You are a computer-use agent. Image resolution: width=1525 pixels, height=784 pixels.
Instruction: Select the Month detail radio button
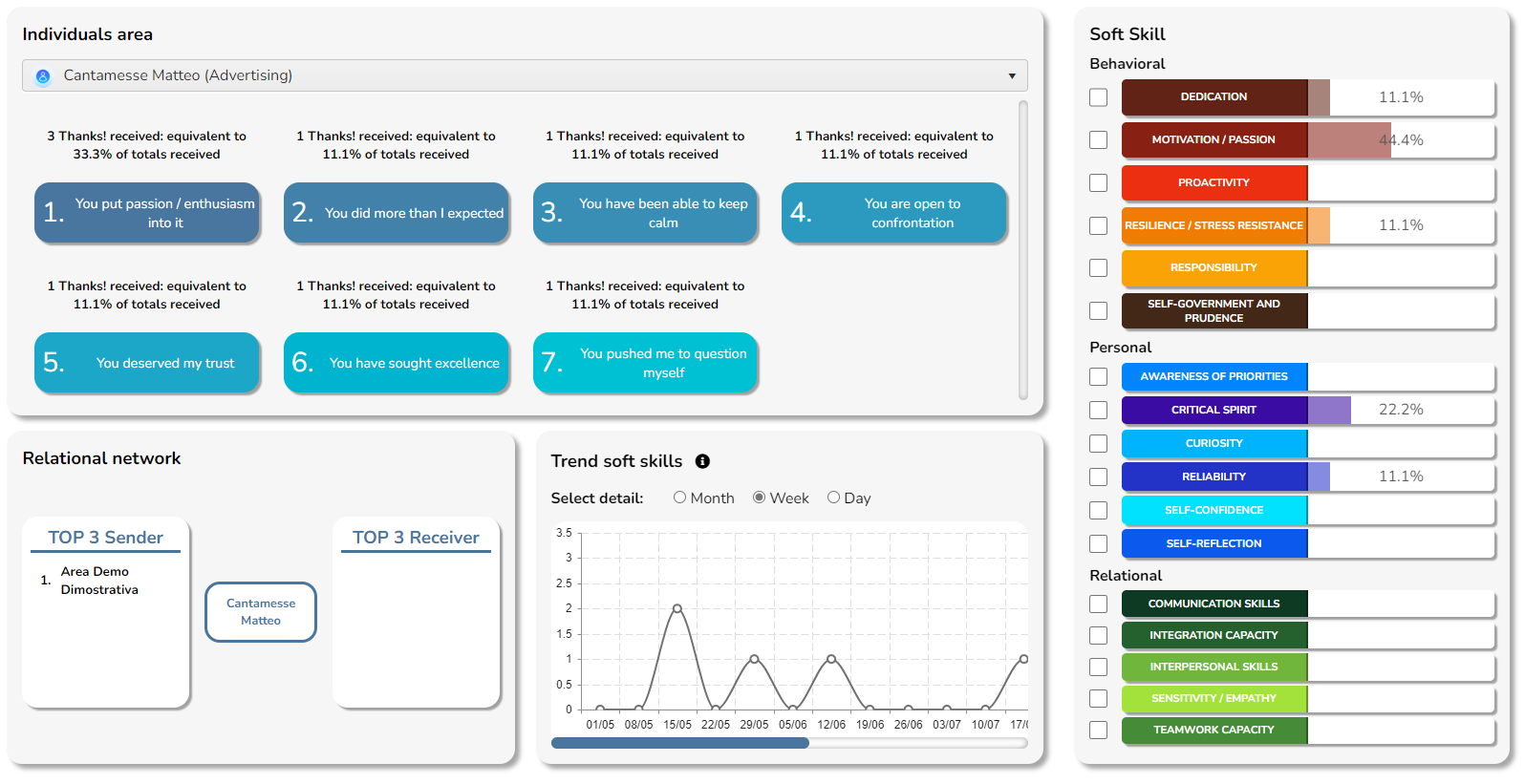click(679, 498)
